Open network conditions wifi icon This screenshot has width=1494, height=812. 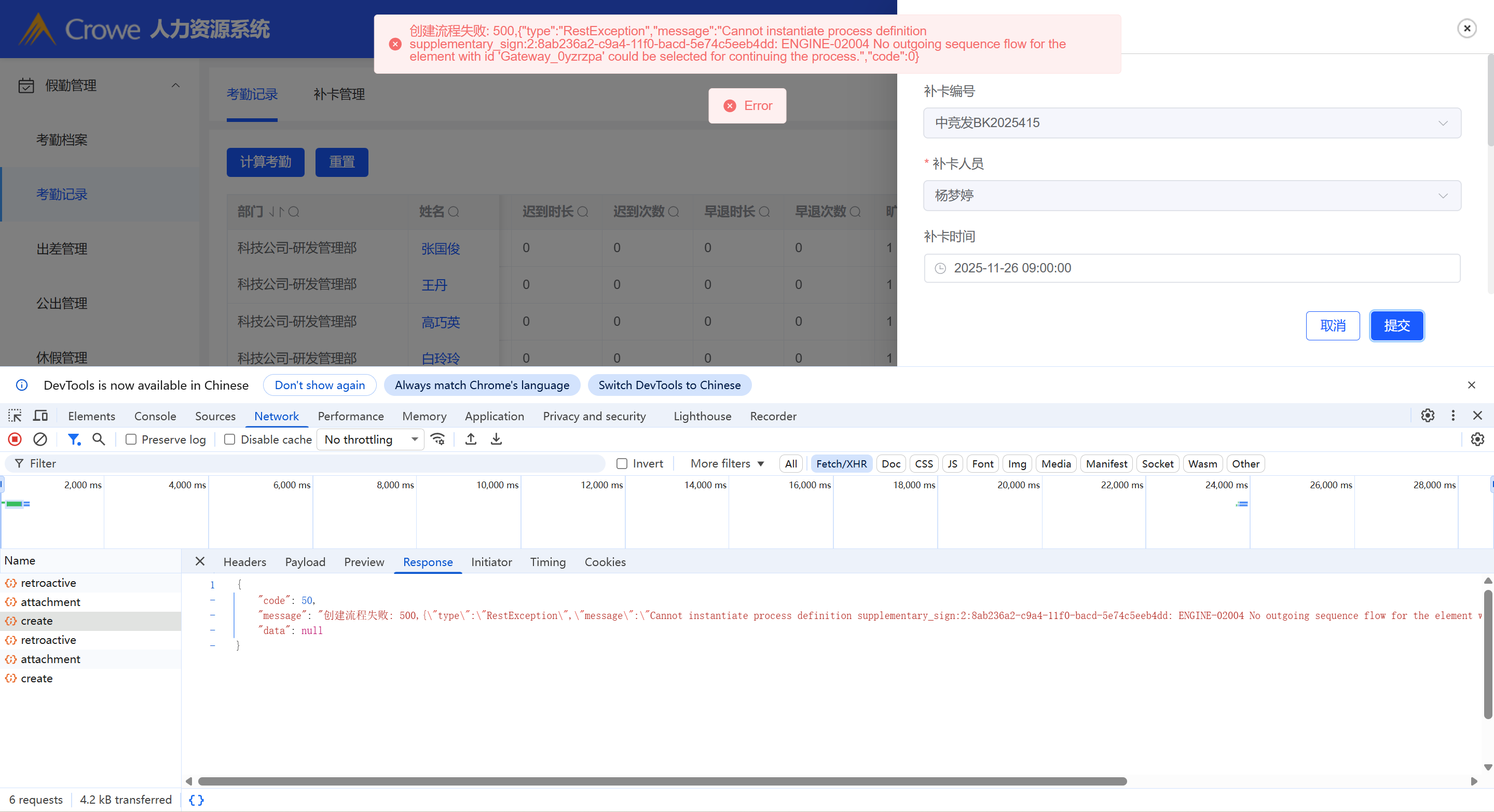click(x=438, y=439)
